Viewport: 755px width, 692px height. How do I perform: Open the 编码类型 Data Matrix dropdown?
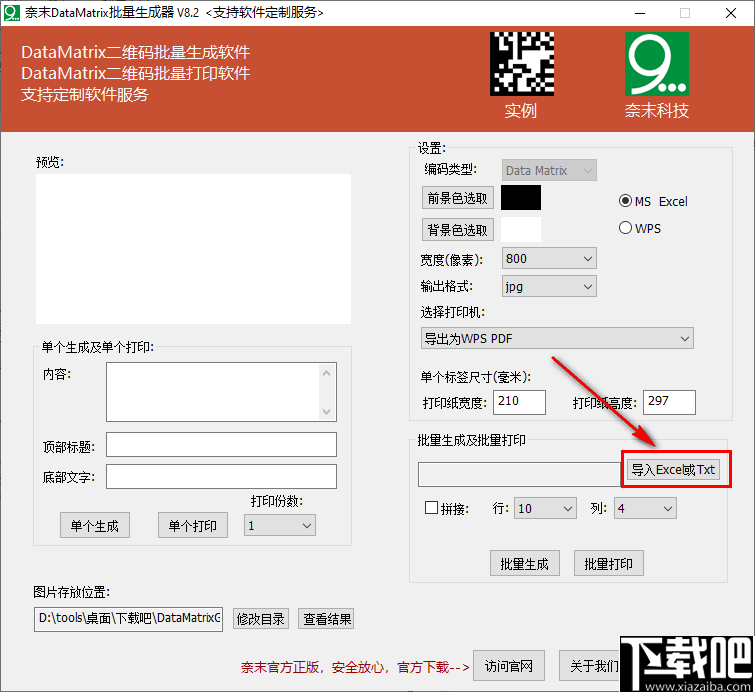549,170
